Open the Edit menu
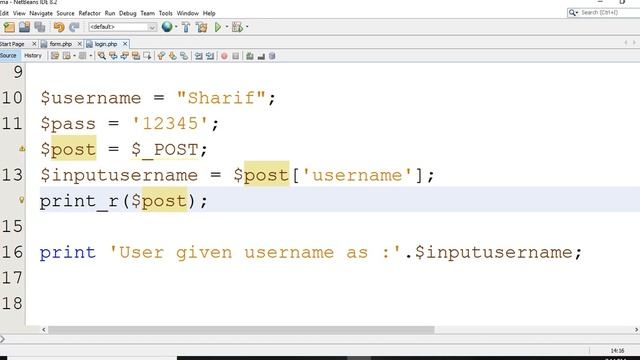The height and width of the screenshot is (360, 640). (4, 13)
